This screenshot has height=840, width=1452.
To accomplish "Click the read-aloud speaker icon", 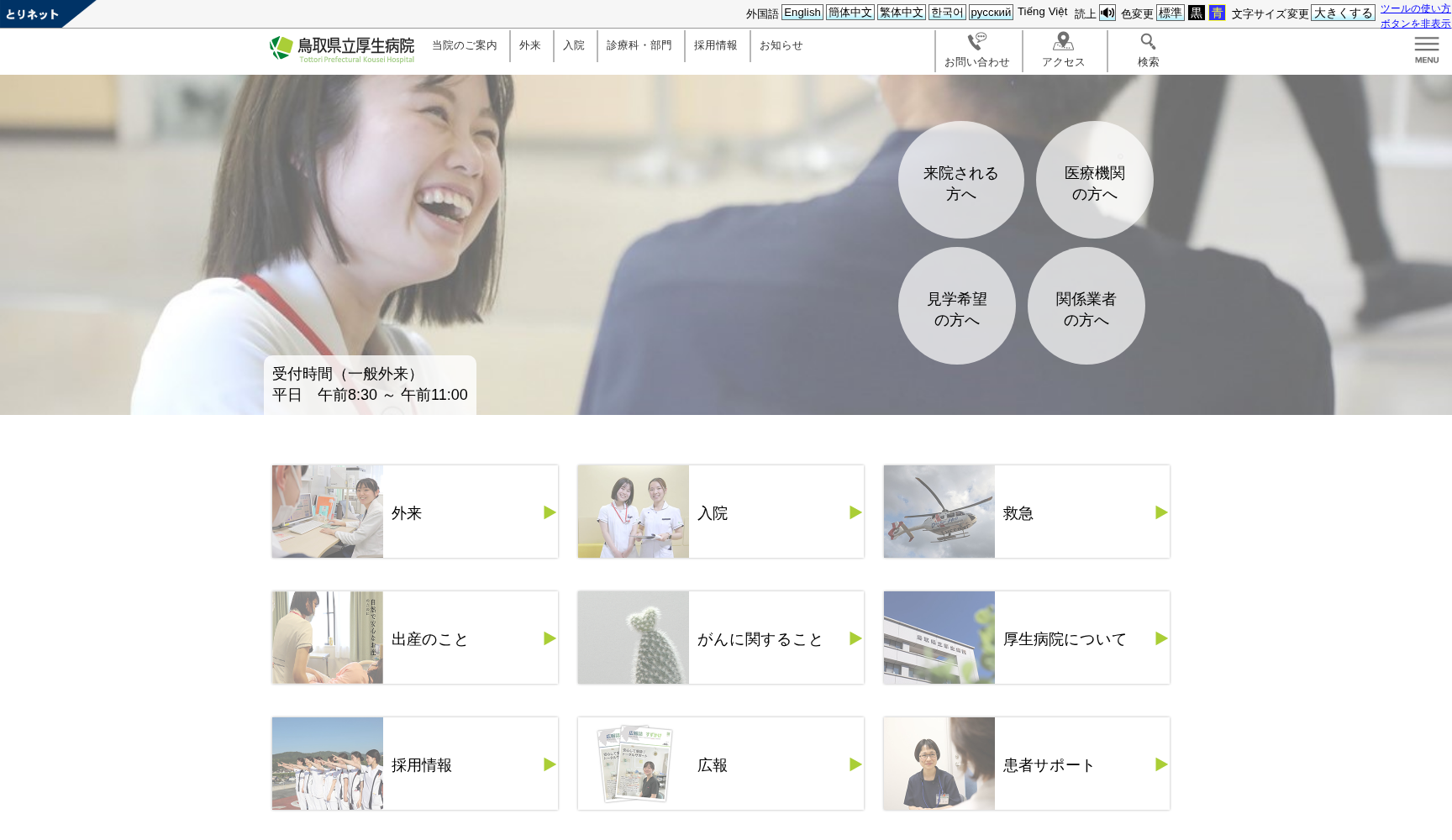I will [x=1107, y=13].
